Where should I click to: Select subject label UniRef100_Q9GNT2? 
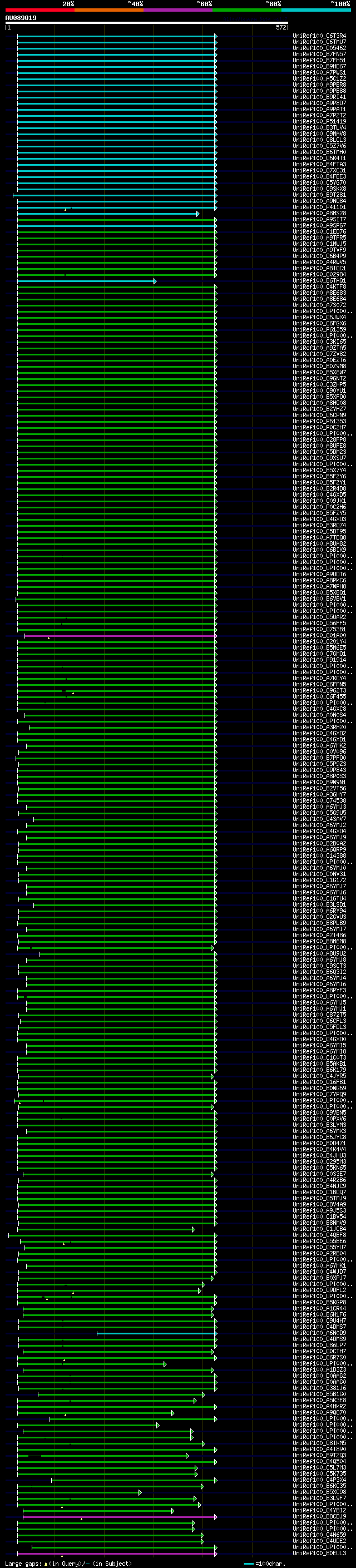pyautogui.click(x=319, y=379)
